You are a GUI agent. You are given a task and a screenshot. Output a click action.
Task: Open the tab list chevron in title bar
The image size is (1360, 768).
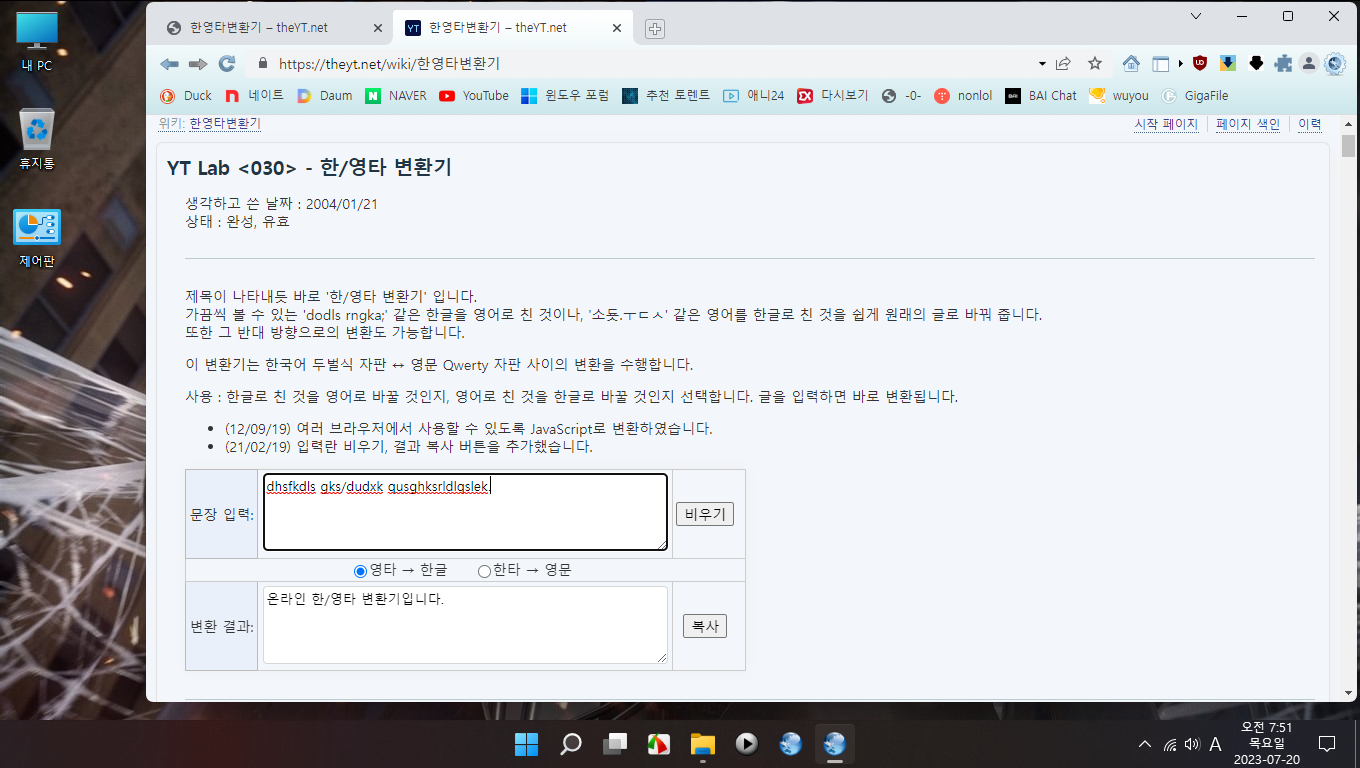point(1196,16)
